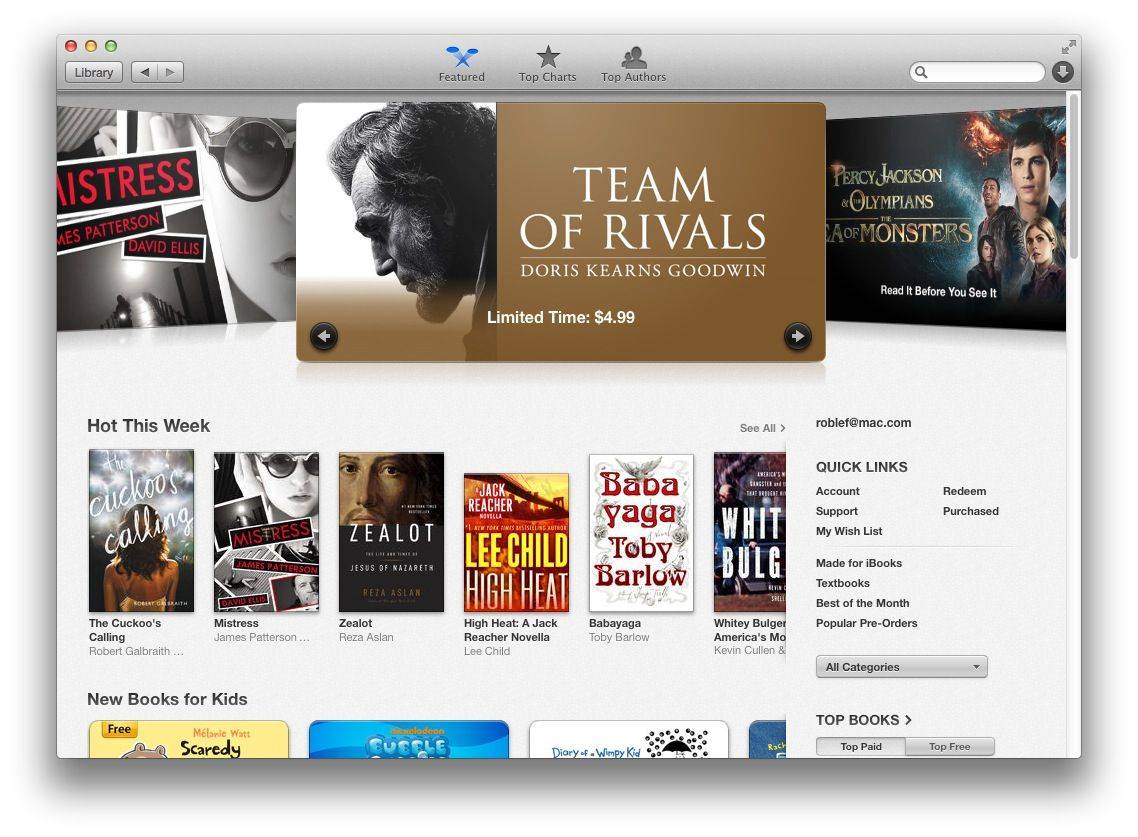Go back with the left navigation arrow
1138x837 pixels.
click(145, 72)
